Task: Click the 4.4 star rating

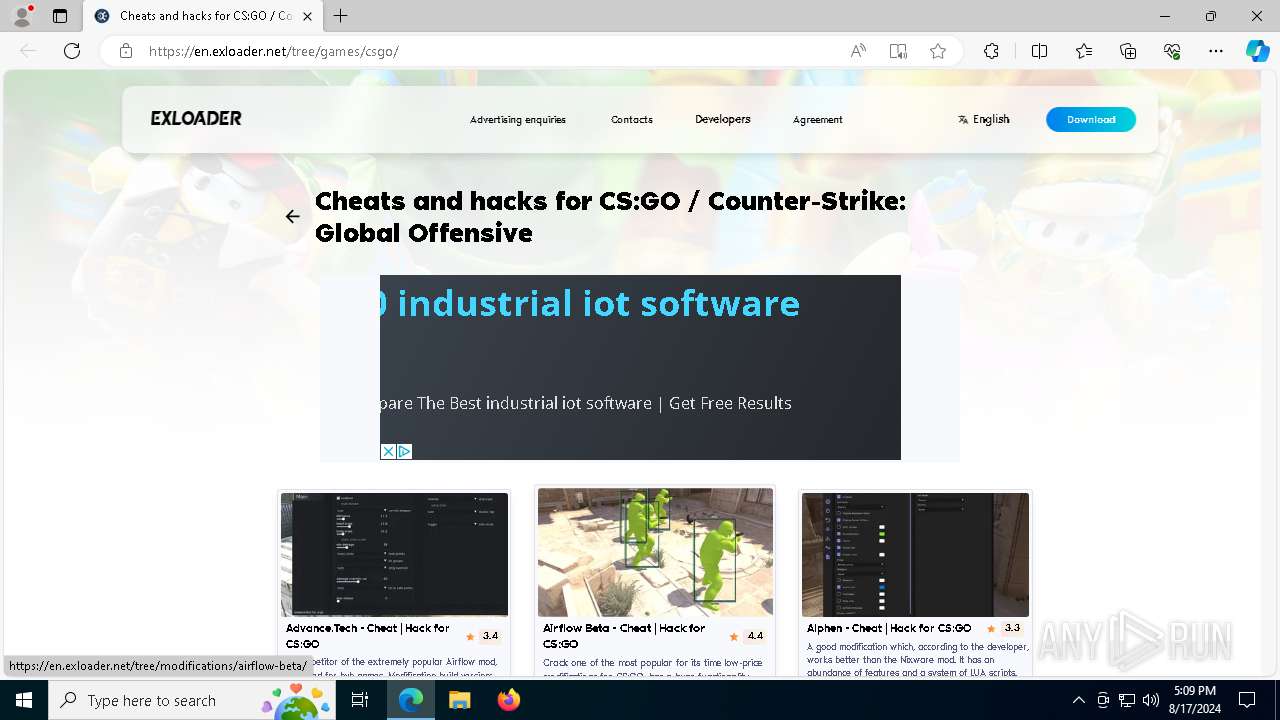Action: pos(747,636)
